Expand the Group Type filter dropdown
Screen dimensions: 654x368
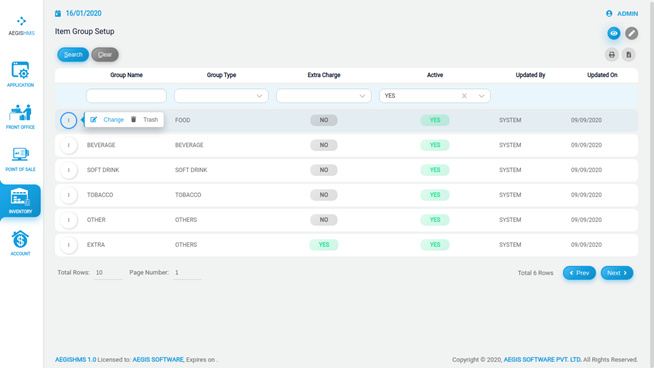click(259, 96)
